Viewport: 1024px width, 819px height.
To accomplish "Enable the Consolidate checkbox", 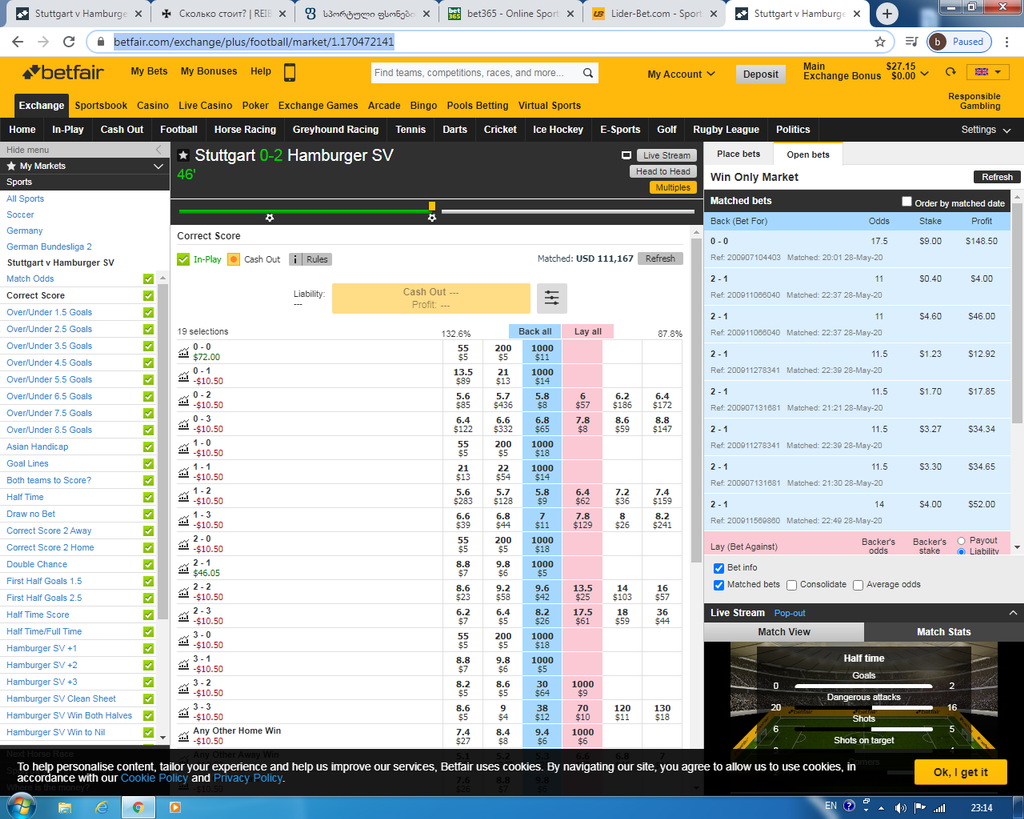I will click(792, 585).
